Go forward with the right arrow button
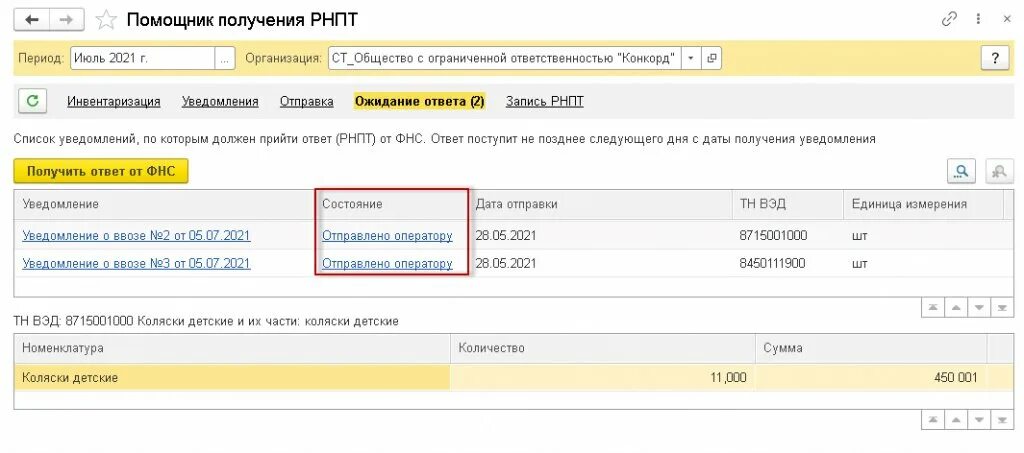1024x453 pixels. point(67,20)
